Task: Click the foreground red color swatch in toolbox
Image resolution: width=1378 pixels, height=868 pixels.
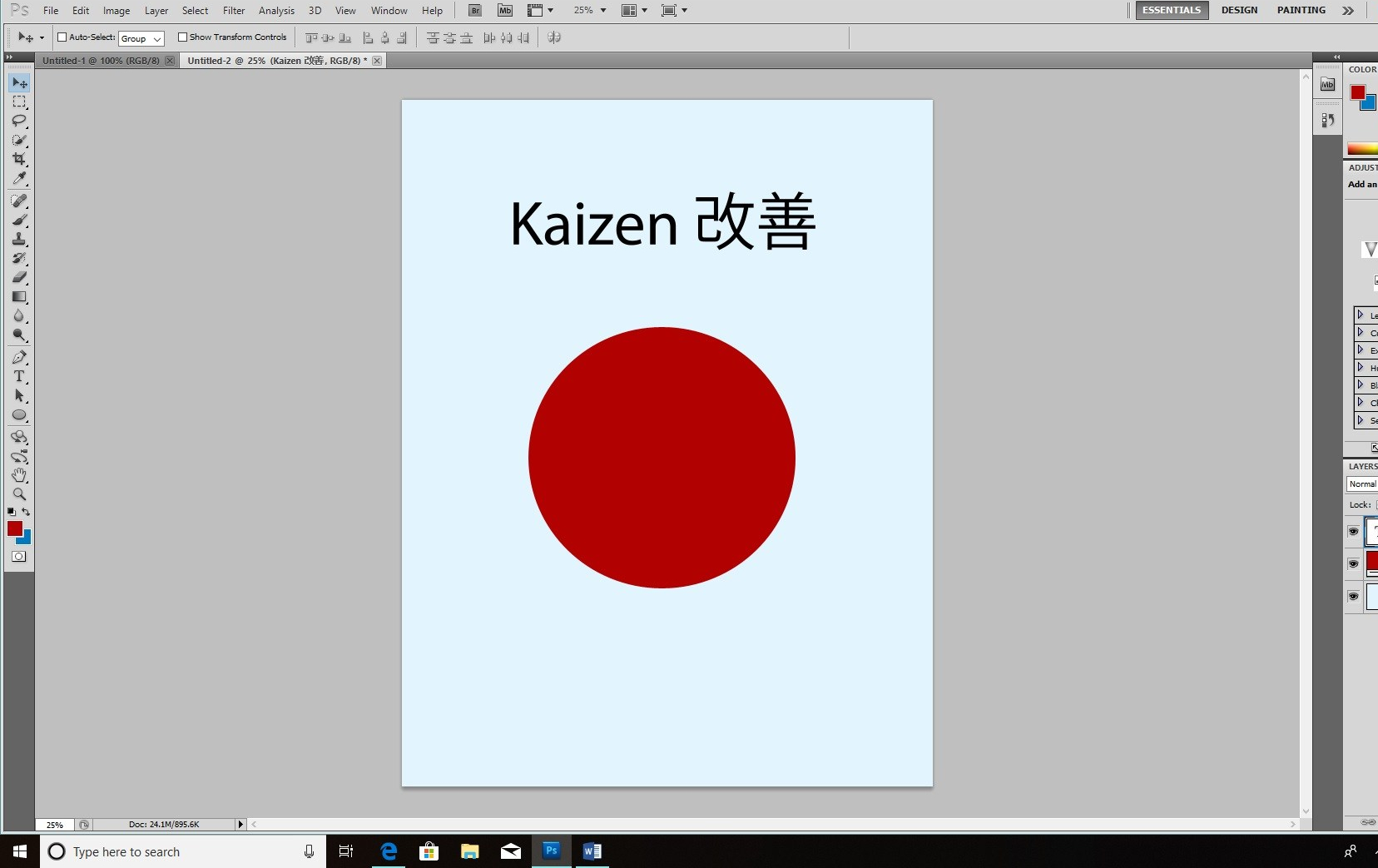Action: (x=14, y=528)
